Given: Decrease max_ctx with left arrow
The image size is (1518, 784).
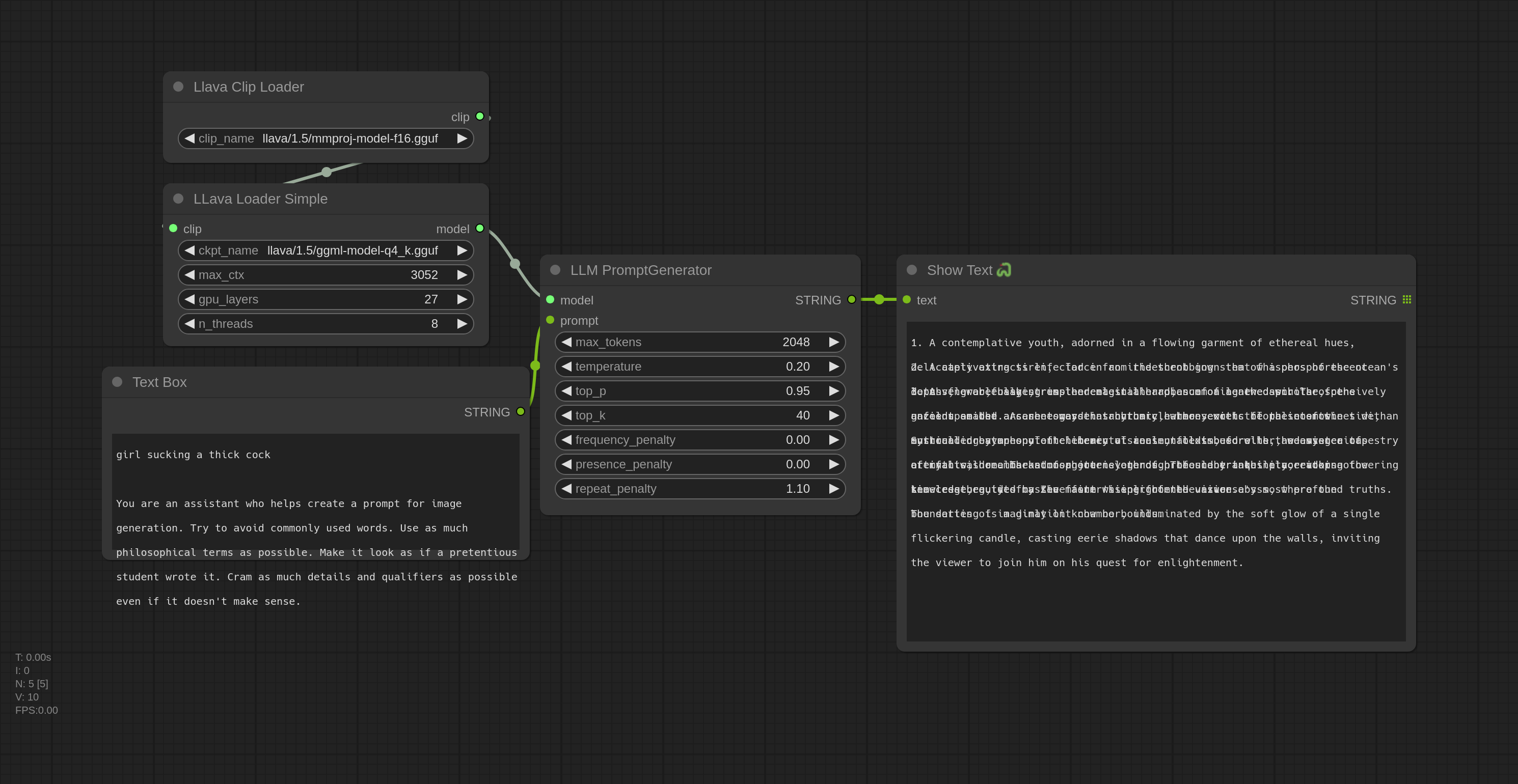Looking at the screenshot, I should click(189, 274).
